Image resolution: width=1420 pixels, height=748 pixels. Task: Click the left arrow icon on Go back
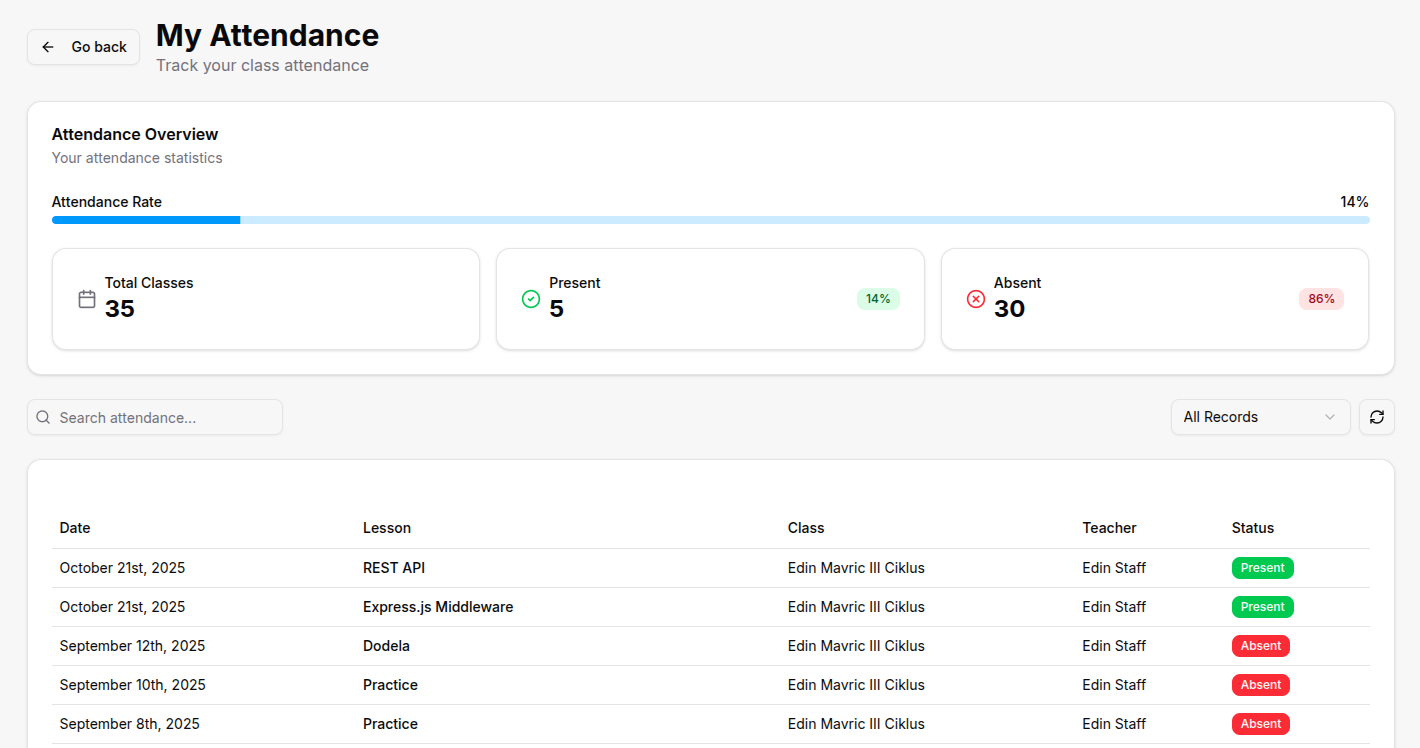(48, 47)
